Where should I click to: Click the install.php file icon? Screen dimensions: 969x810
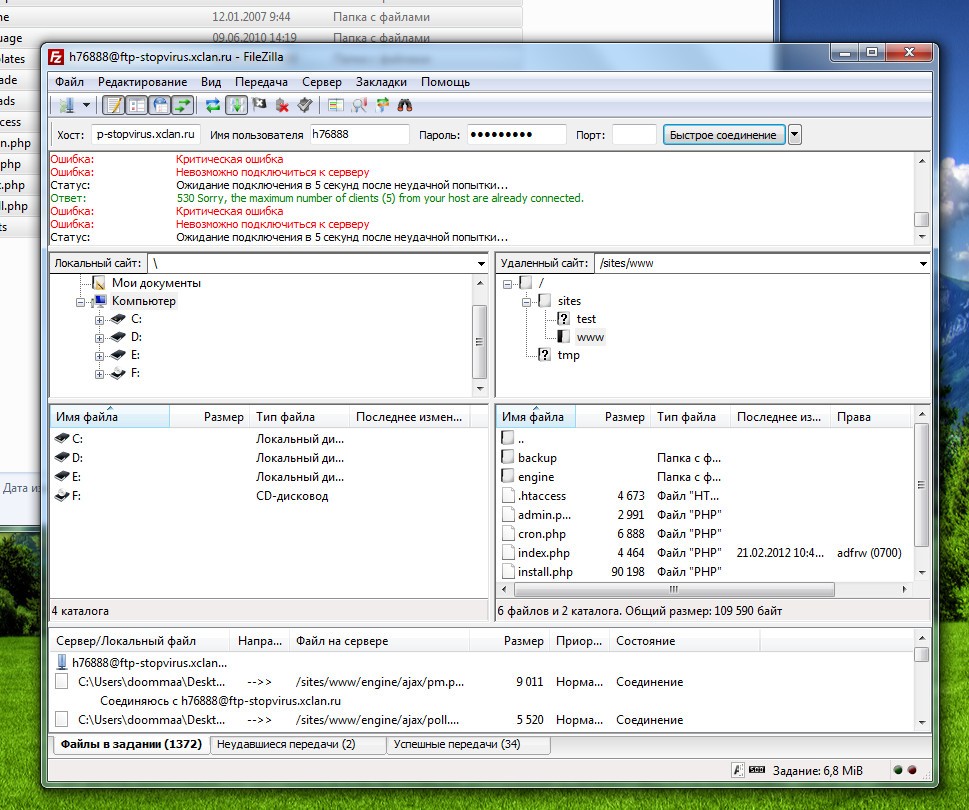509,572
